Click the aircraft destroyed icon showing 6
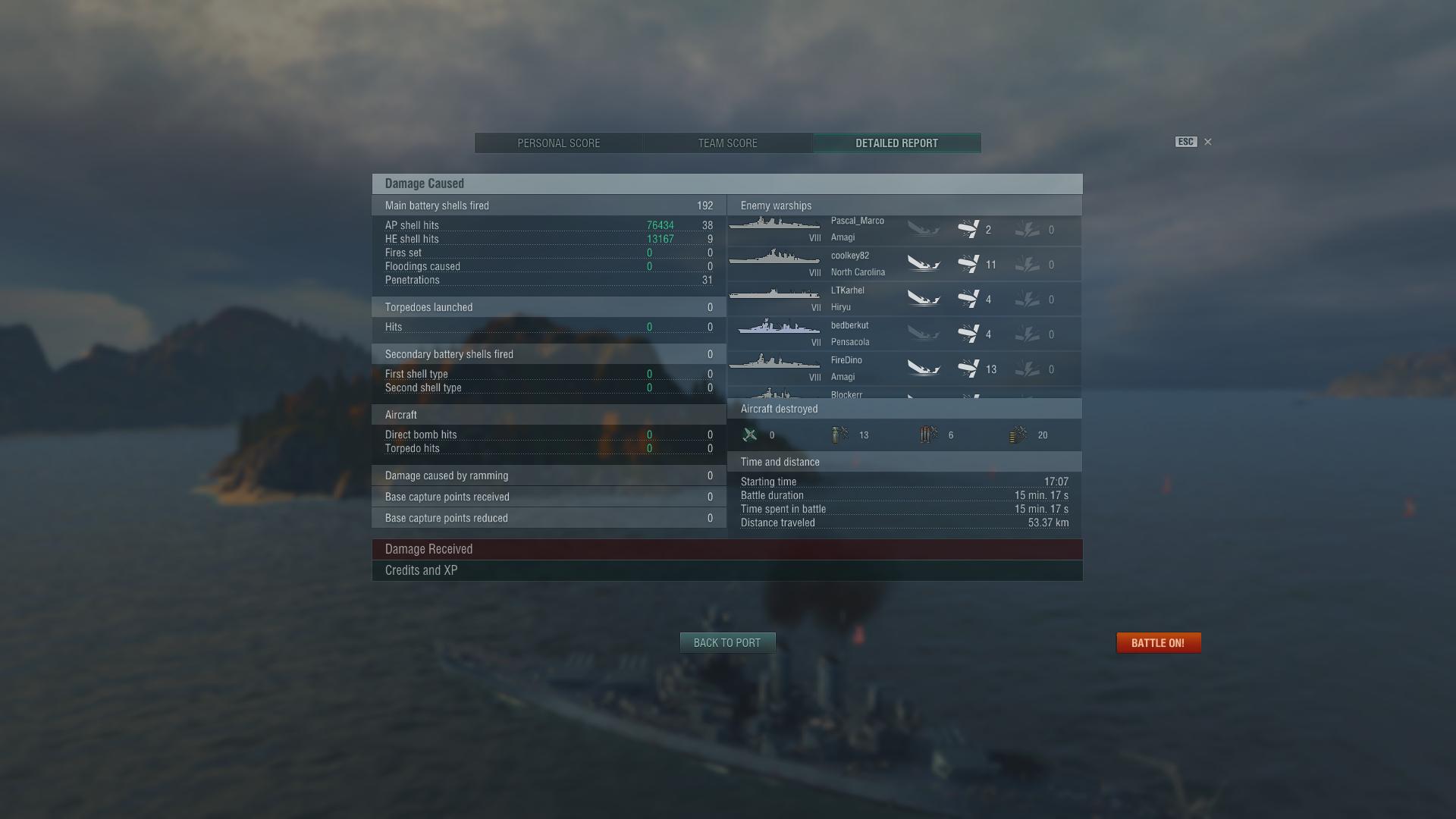Viewport: 1456px width, 819px height. coord(929,435)
